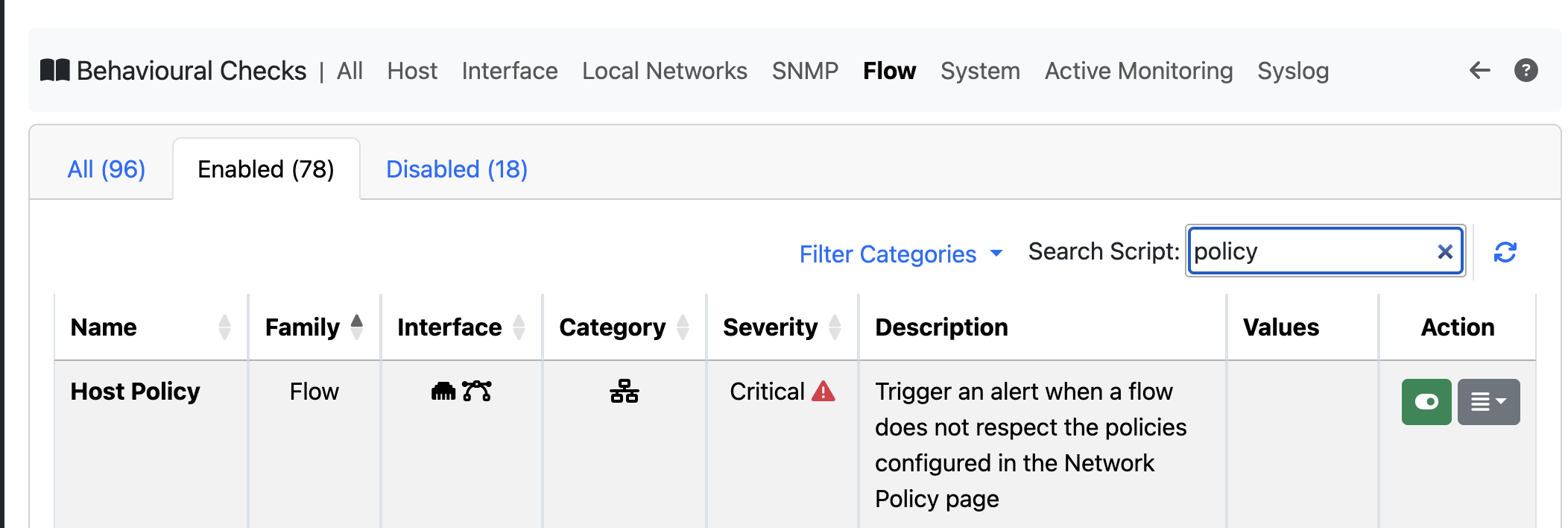Open the Syslog checks section
The width and height of the screenshot is (1568, 528).
[1293, 71]
